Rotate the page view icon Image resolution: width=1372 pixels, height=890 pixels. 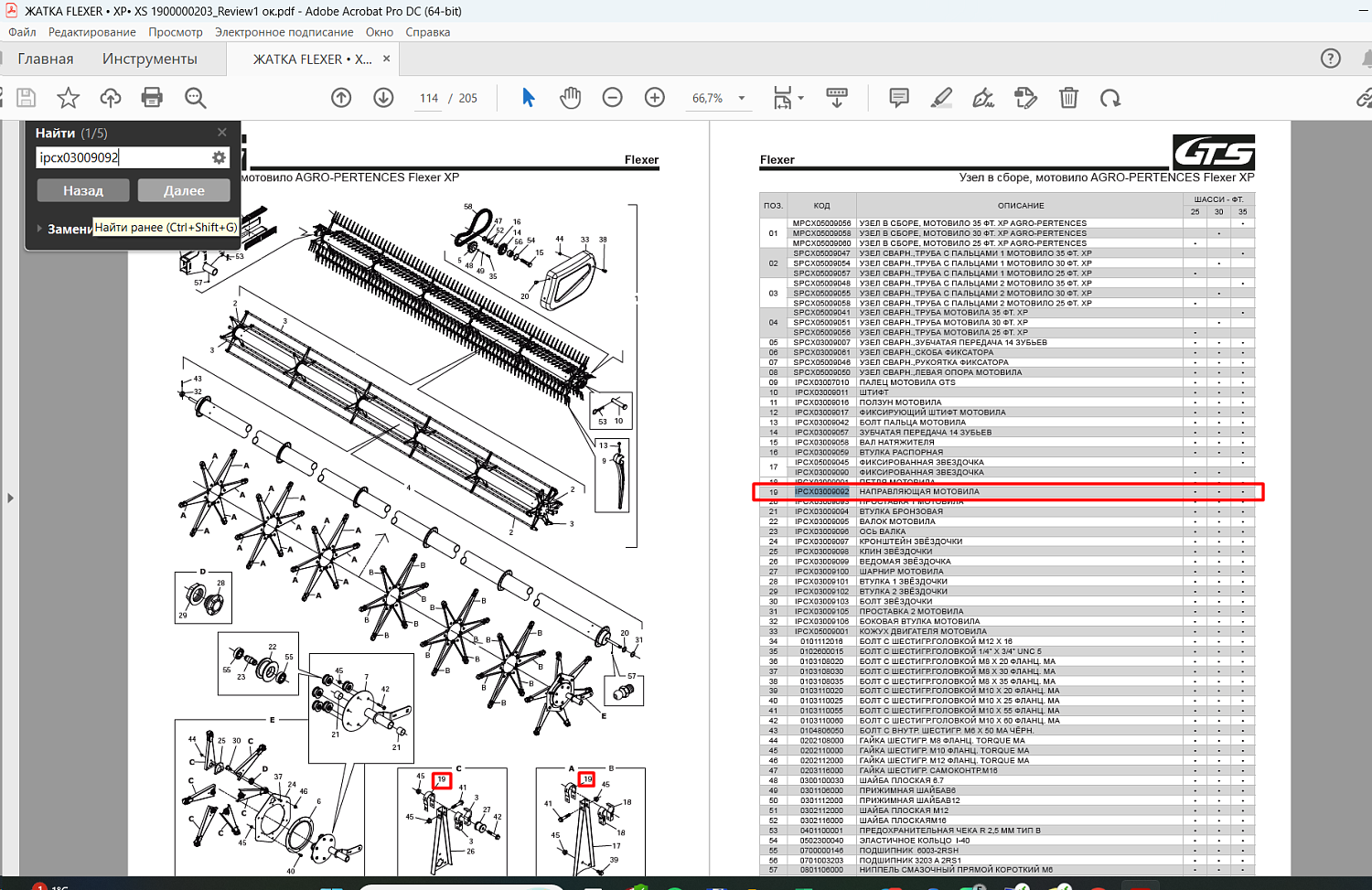[1110, 98]
